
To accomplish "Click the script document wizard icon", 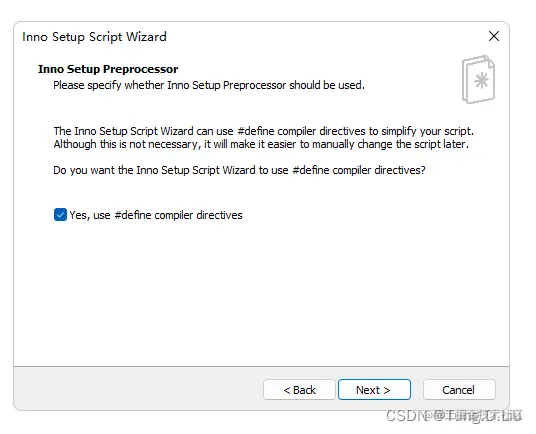I will coord(478,79).
